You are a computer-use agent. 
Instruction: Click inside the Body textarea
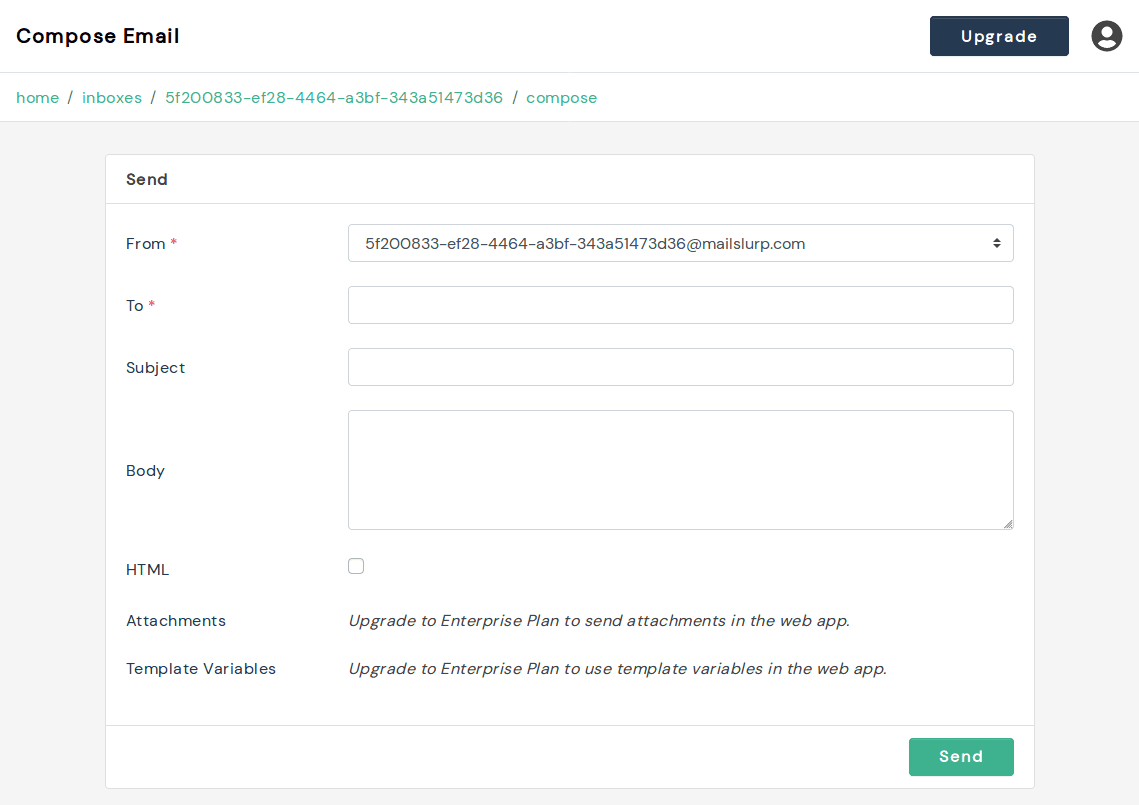pyautogui.click(x=680, y=468)
